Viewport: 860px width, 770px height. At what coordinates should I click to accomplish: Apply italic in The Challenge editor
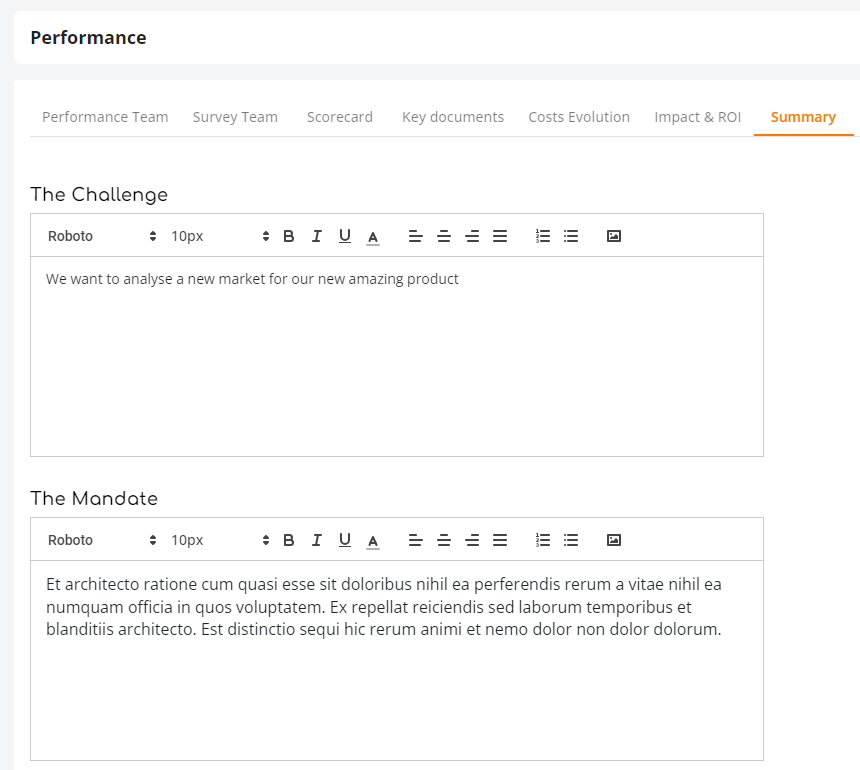pos(316,236)
